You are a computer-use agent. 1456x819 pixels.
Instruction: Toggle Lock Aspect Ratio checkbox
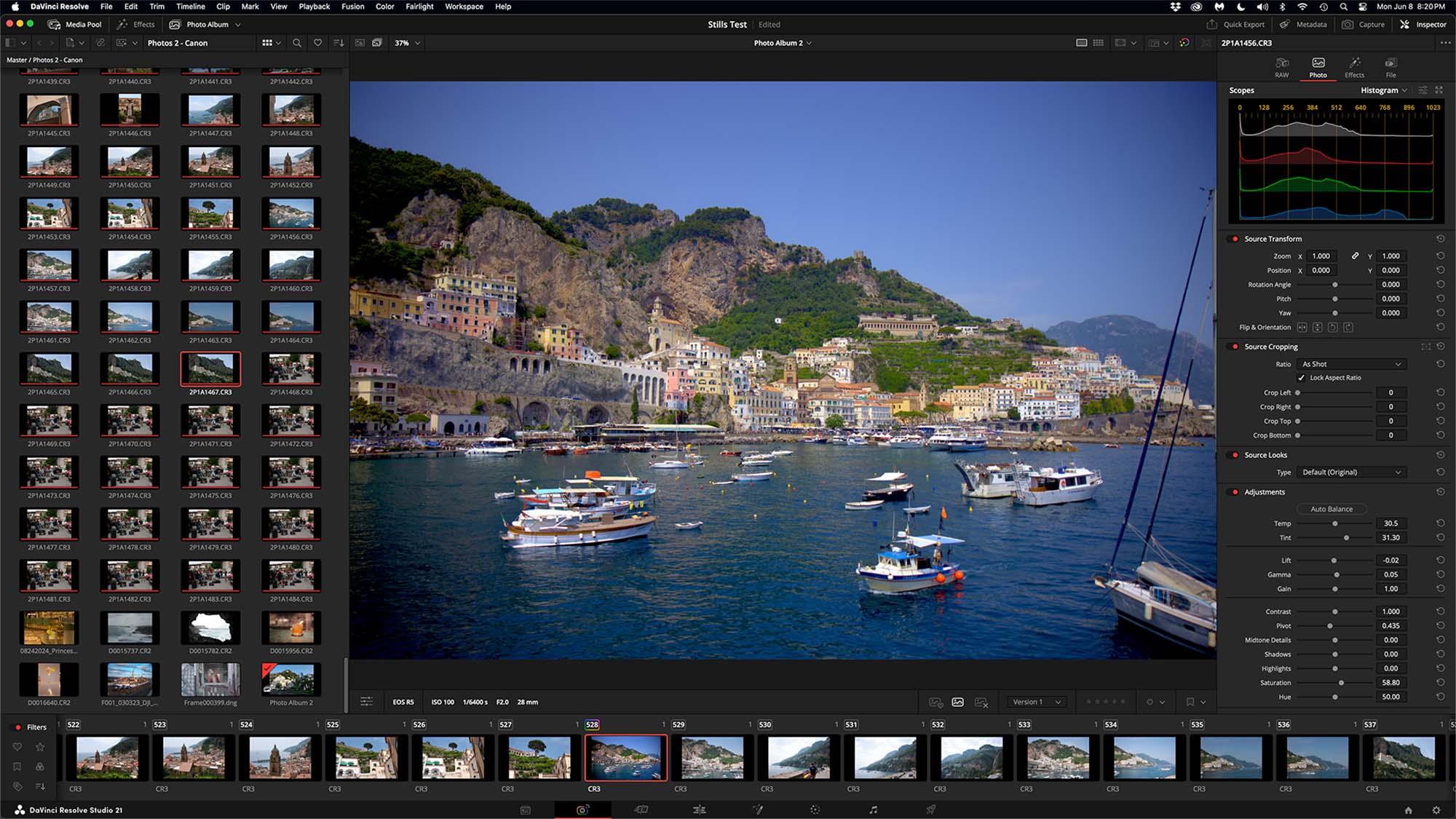pyautogui.click(x=1301, y=378)
